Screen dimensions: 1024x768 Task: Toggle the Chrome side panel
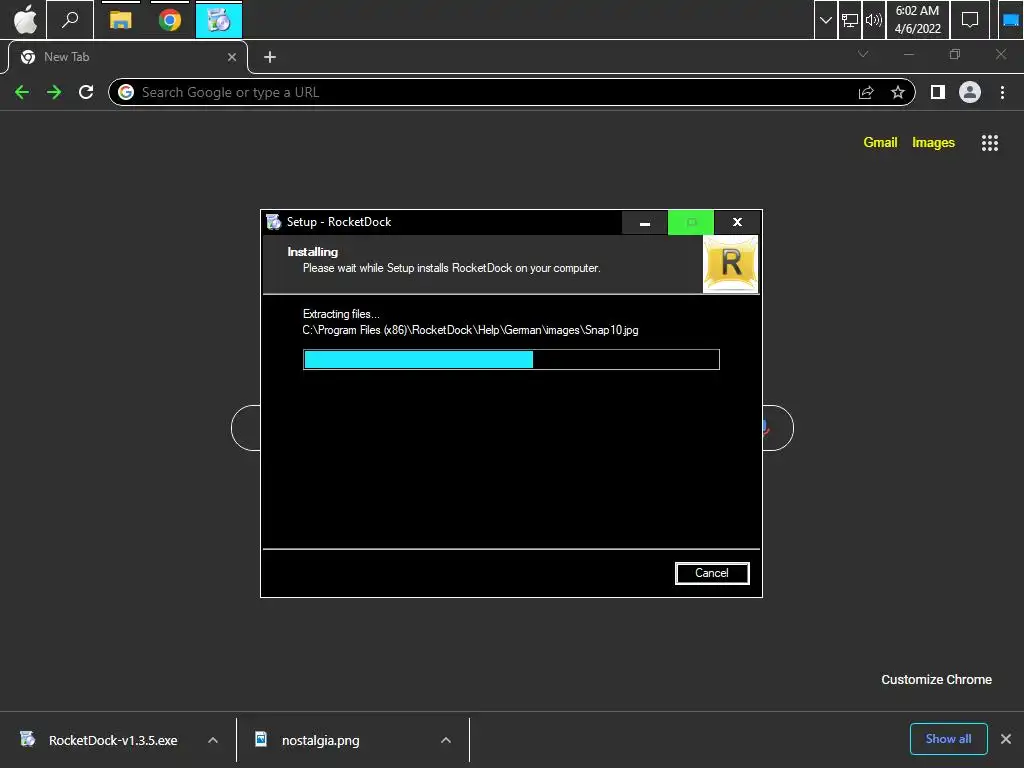click(x=938, y=92)
